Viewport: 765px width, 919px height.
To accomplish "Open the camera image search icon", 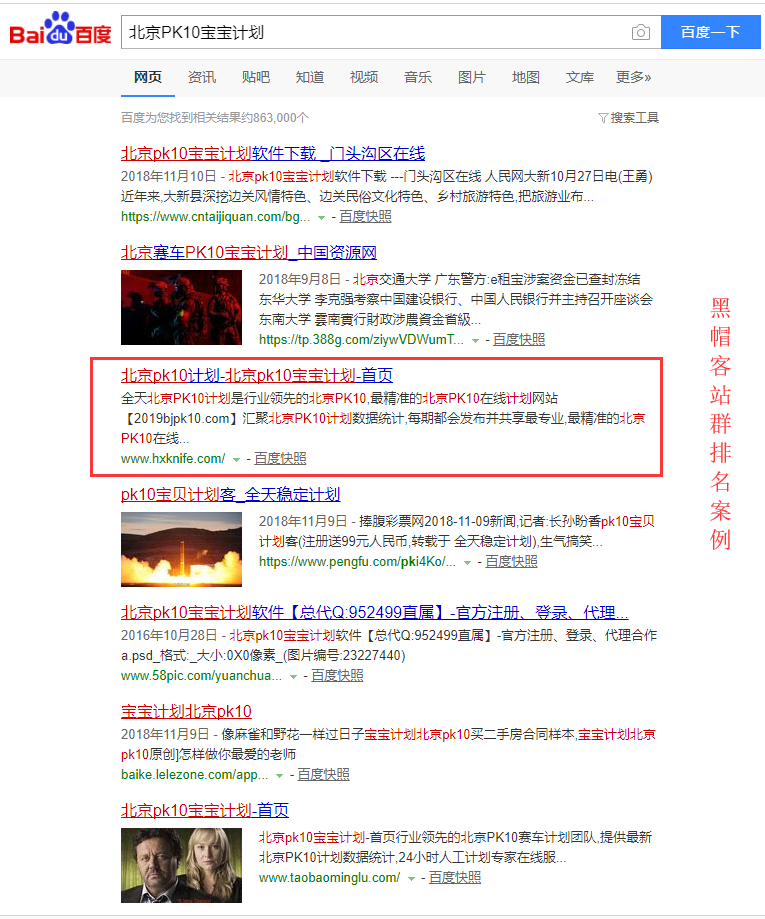I will coord(641,32).
